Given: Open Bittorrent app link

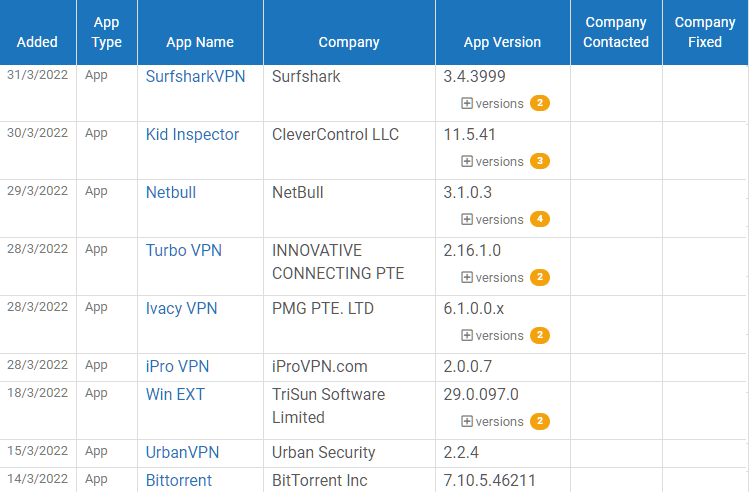Looking at the screenshot, I should tap(179, 480).
